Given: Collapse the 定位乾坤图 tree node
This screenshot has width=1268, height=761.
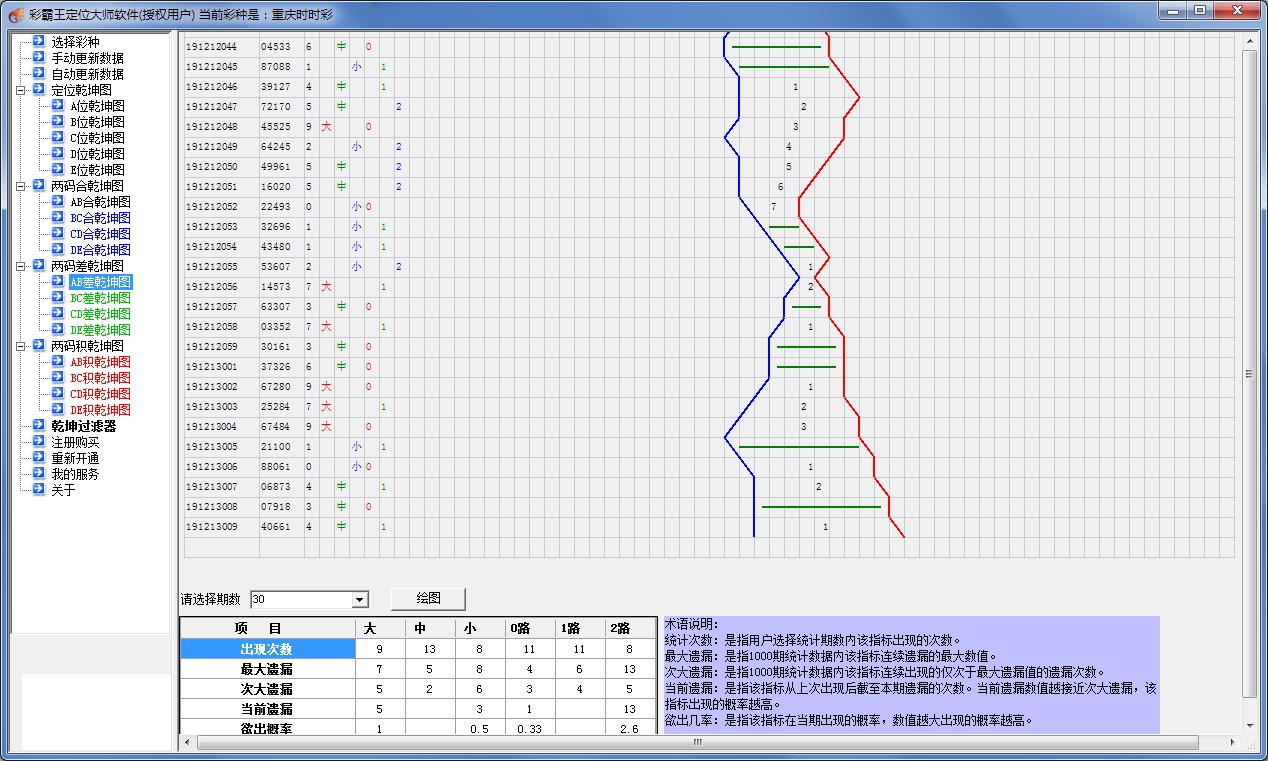Looking at the screenshot, I should [21, 90].
